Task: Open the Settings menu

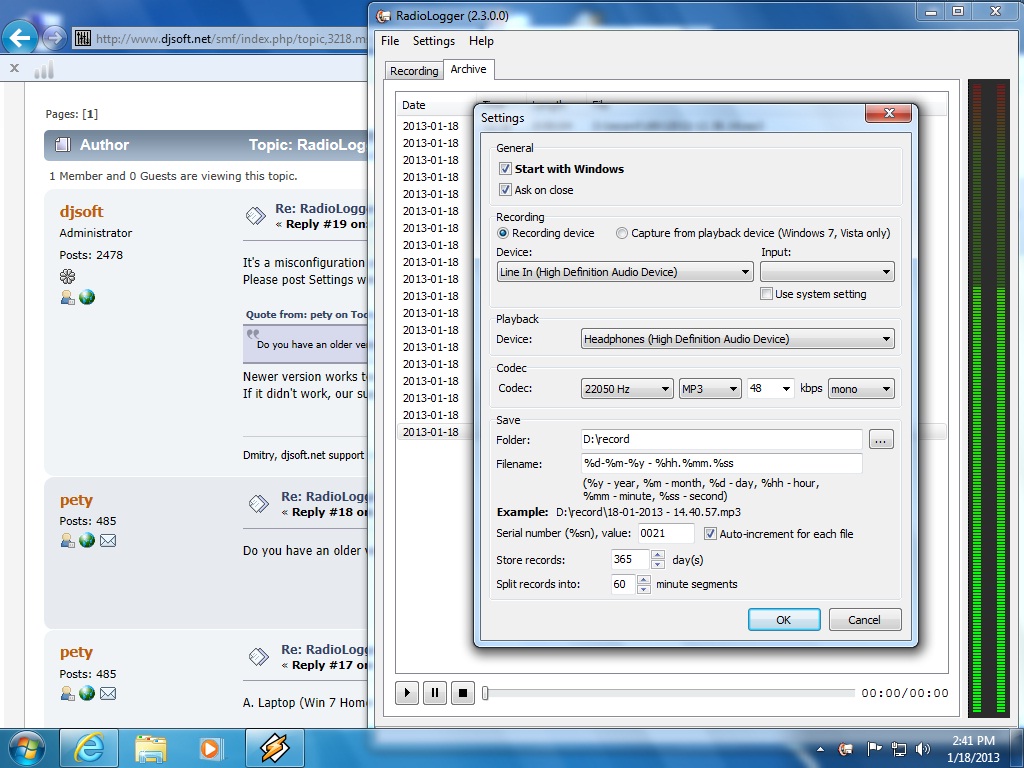Action: coord(434,40)
